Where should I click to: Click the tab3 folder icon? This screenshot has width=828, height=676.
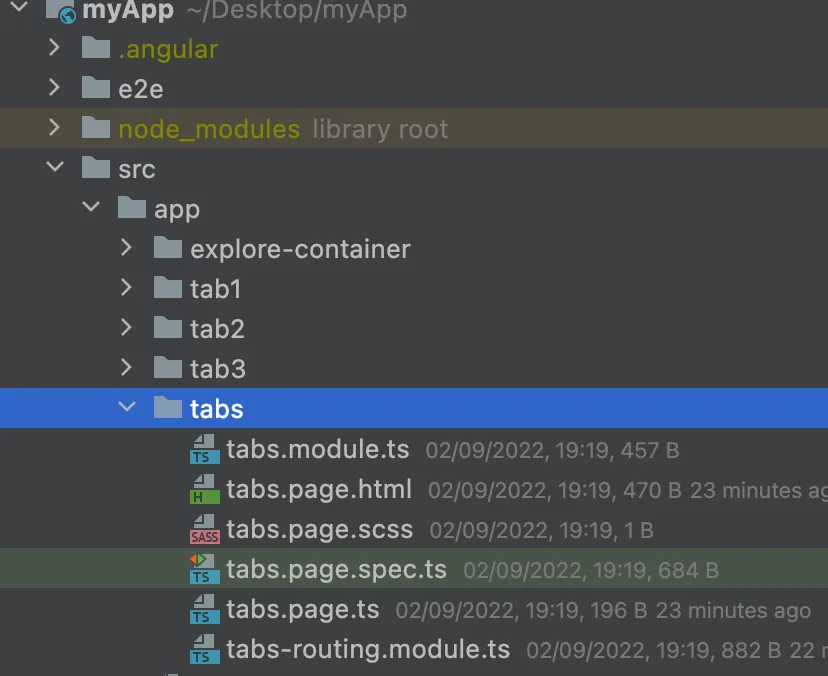pos(167,368)
